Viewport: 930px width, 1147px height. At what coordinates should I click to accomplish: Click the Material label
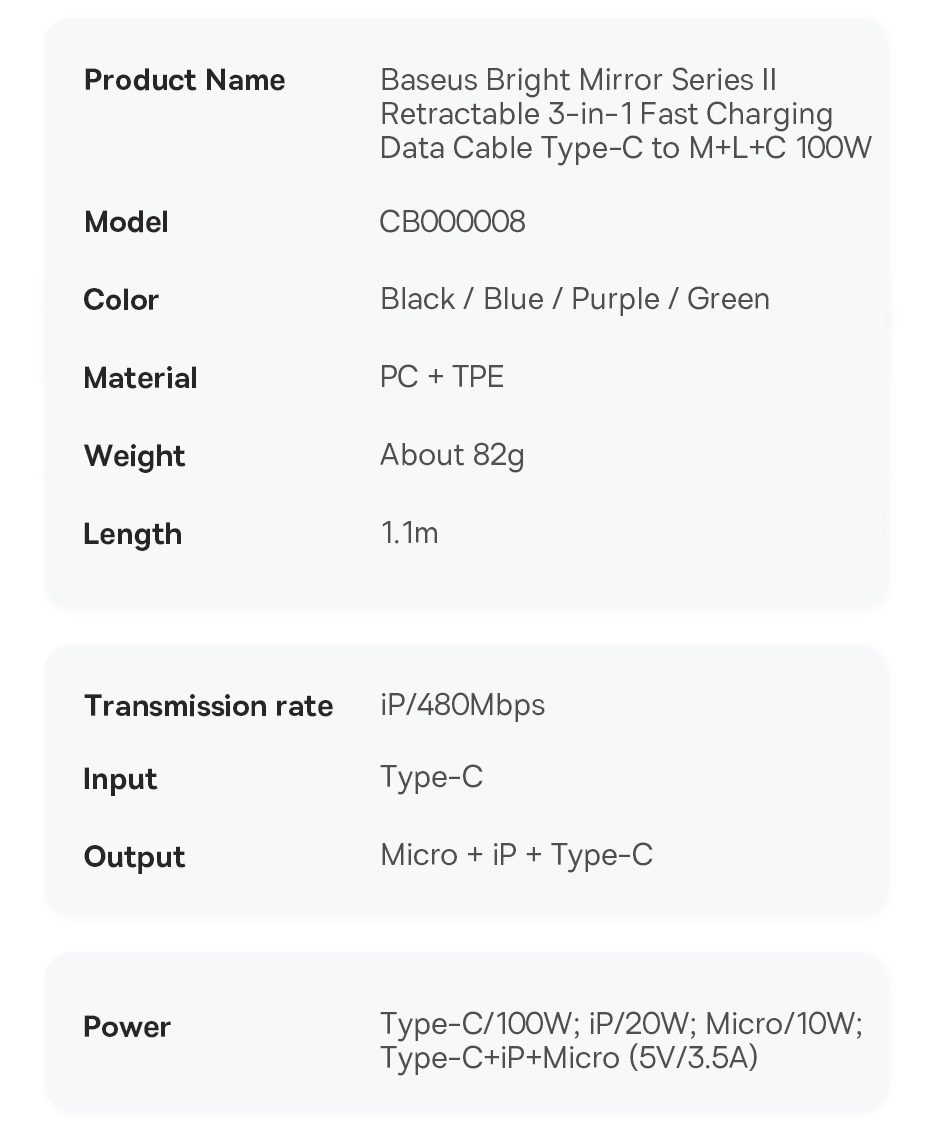tap(140, 378)
